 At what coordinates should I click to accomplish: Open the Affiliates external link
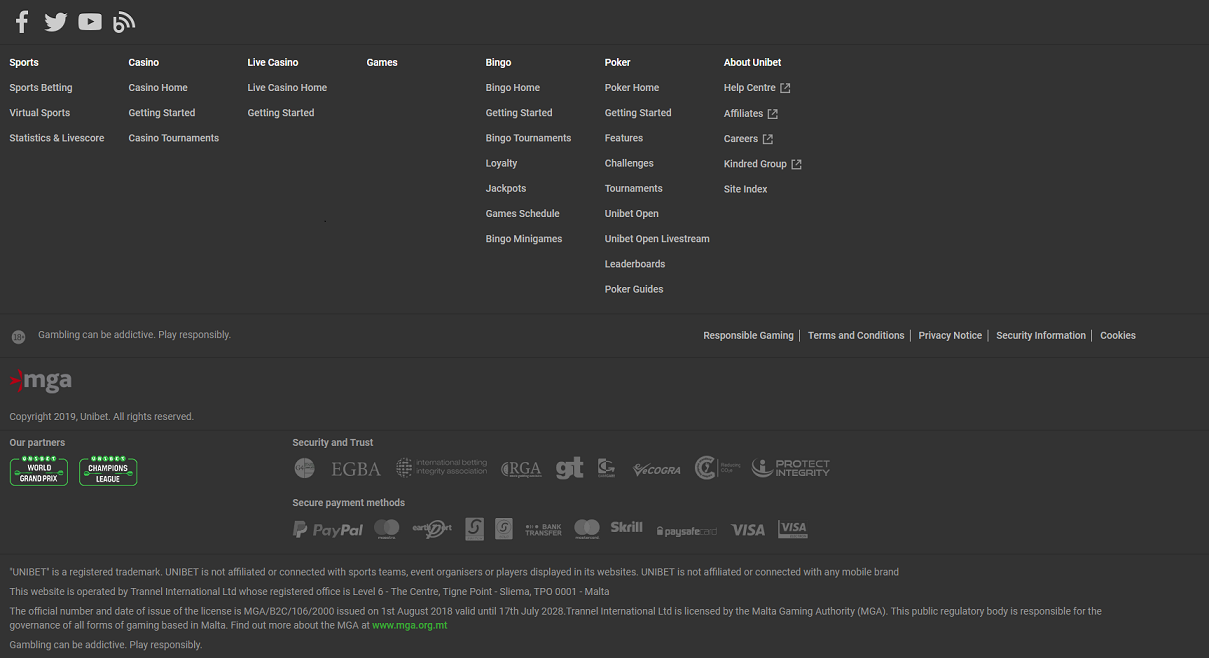pos(751,114)
